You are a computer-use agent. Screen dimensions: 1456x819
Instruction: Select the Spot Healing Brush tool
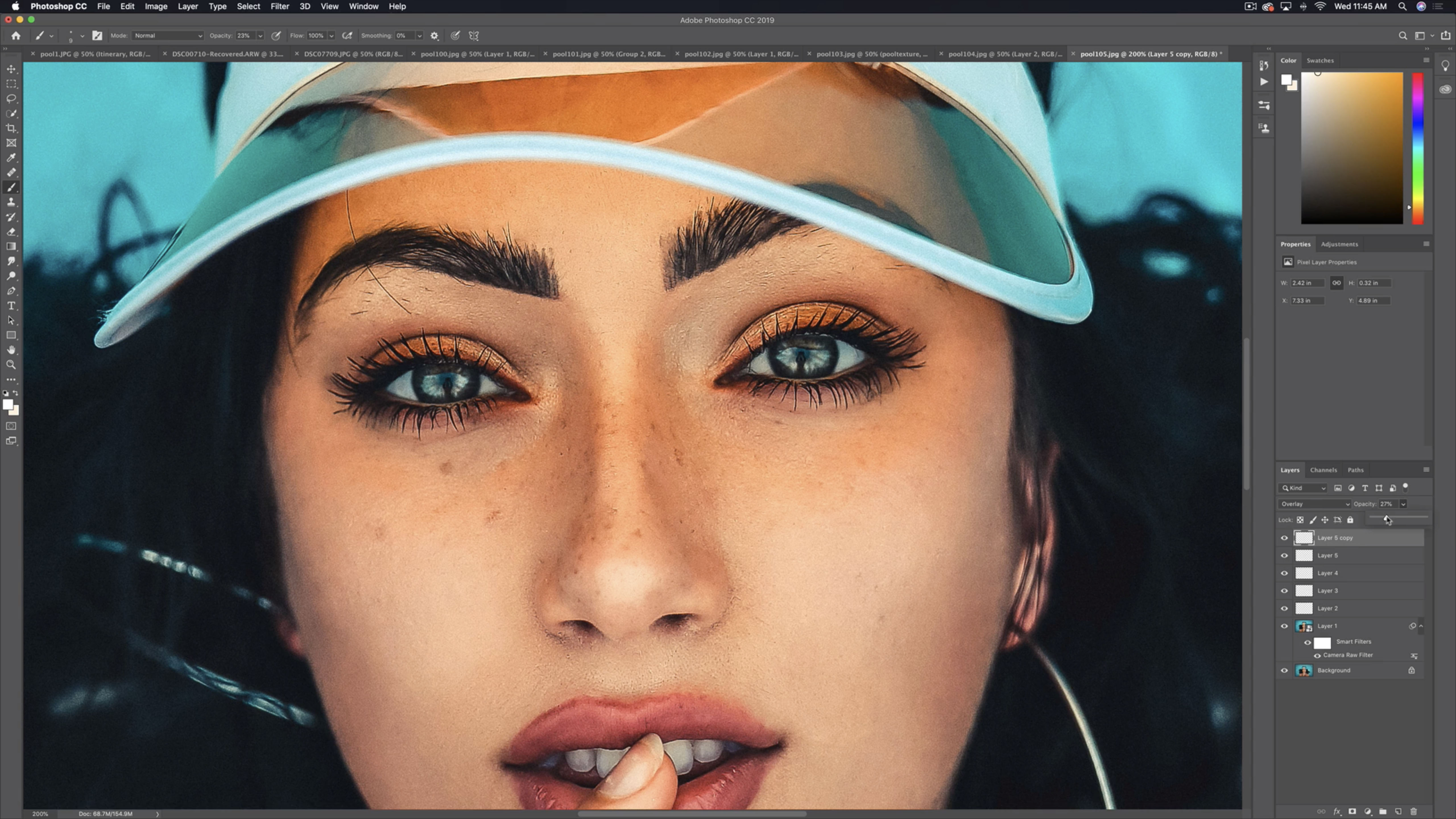(x=11, y=172)
